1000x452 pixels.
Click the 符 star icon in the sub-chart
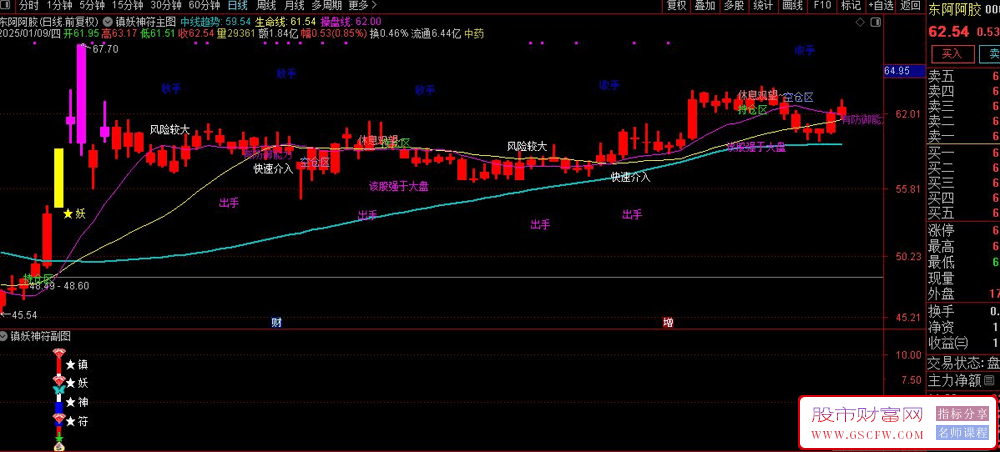[x=68, y=421]
